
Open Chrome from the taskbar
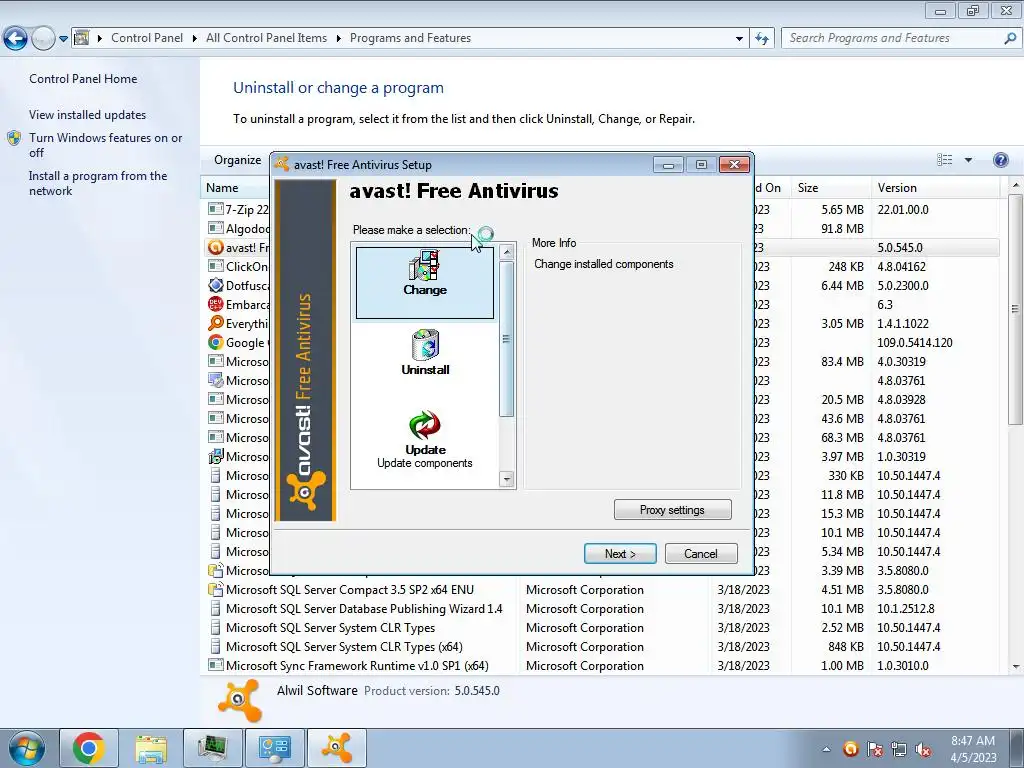89,748
